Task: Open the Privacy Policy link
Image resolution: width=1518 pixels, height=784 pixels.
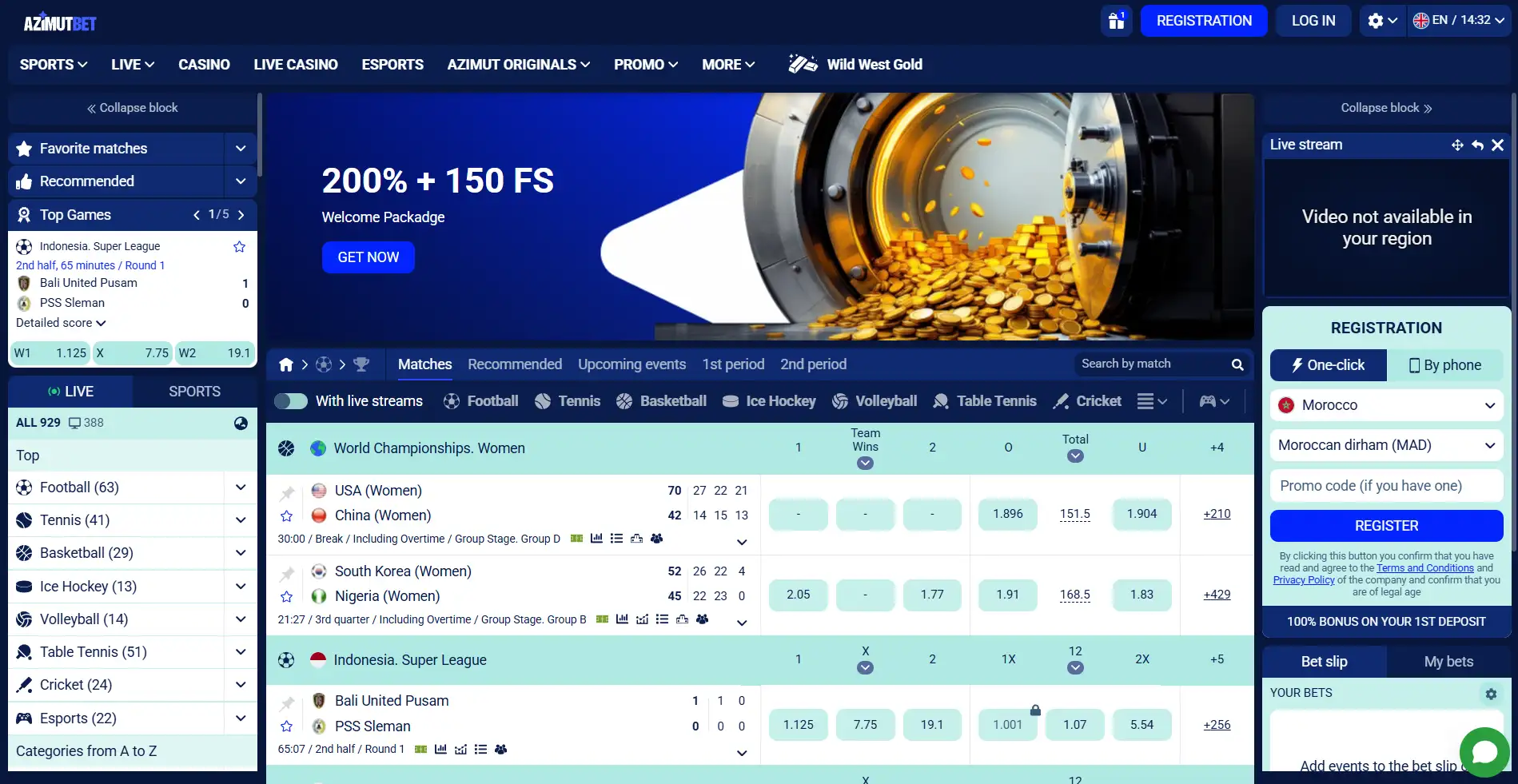Action: click(x=1304, y=580)
